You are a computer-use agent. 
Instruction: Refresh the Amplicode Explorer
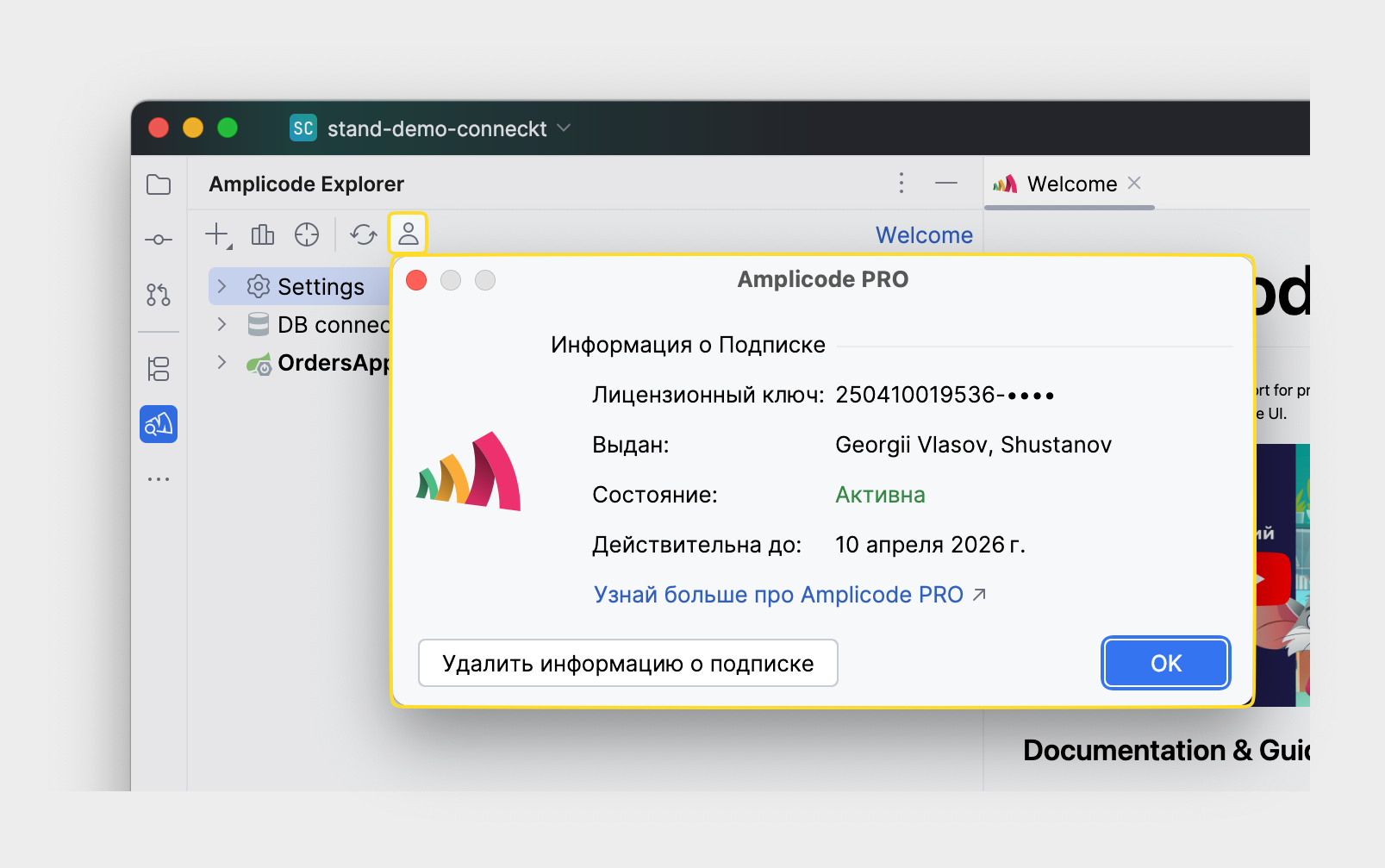pos(364,234)
